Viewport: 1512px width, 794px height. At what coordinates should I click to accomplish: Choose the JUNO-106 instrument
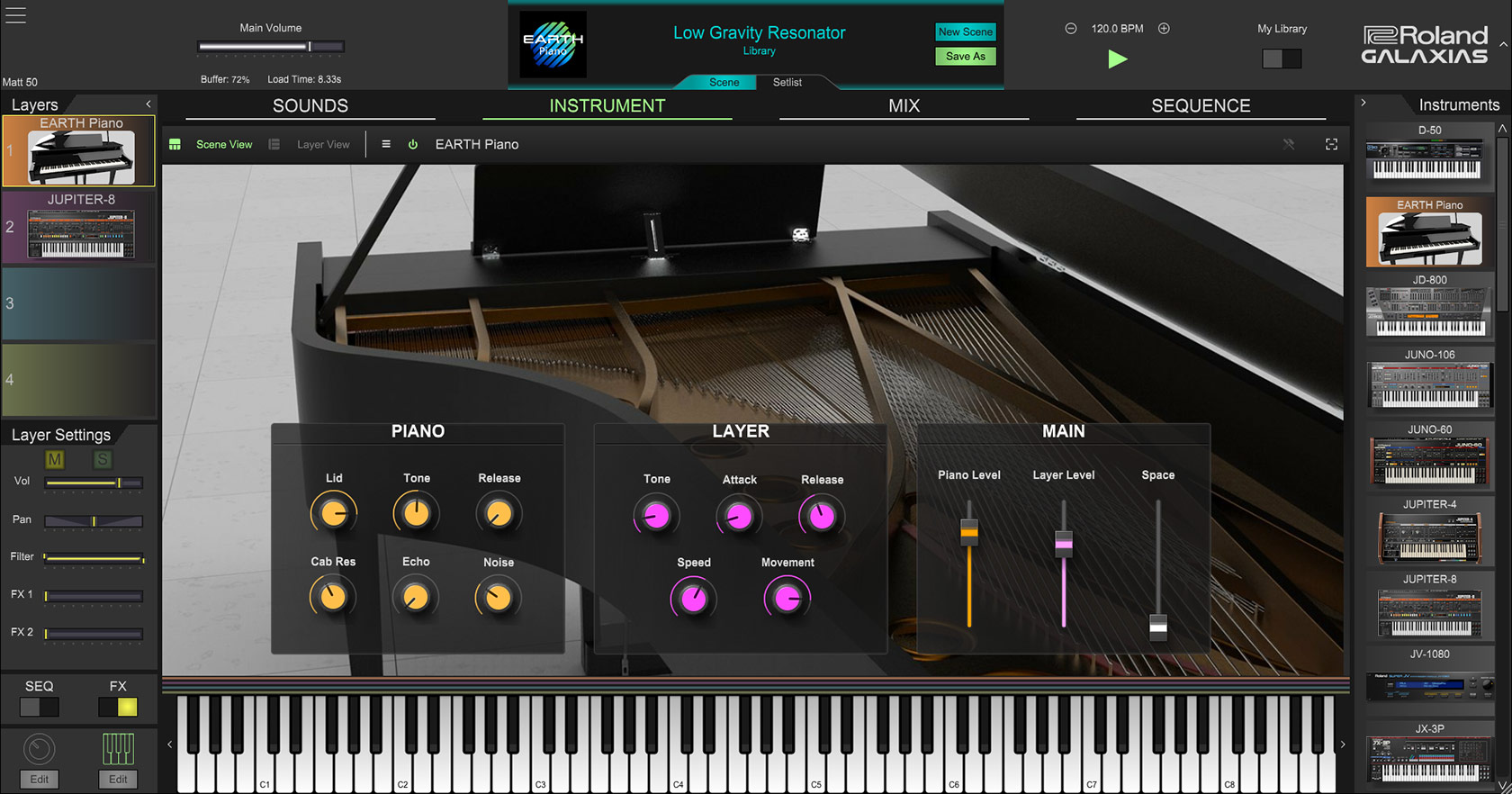[x=1429, y=380]
